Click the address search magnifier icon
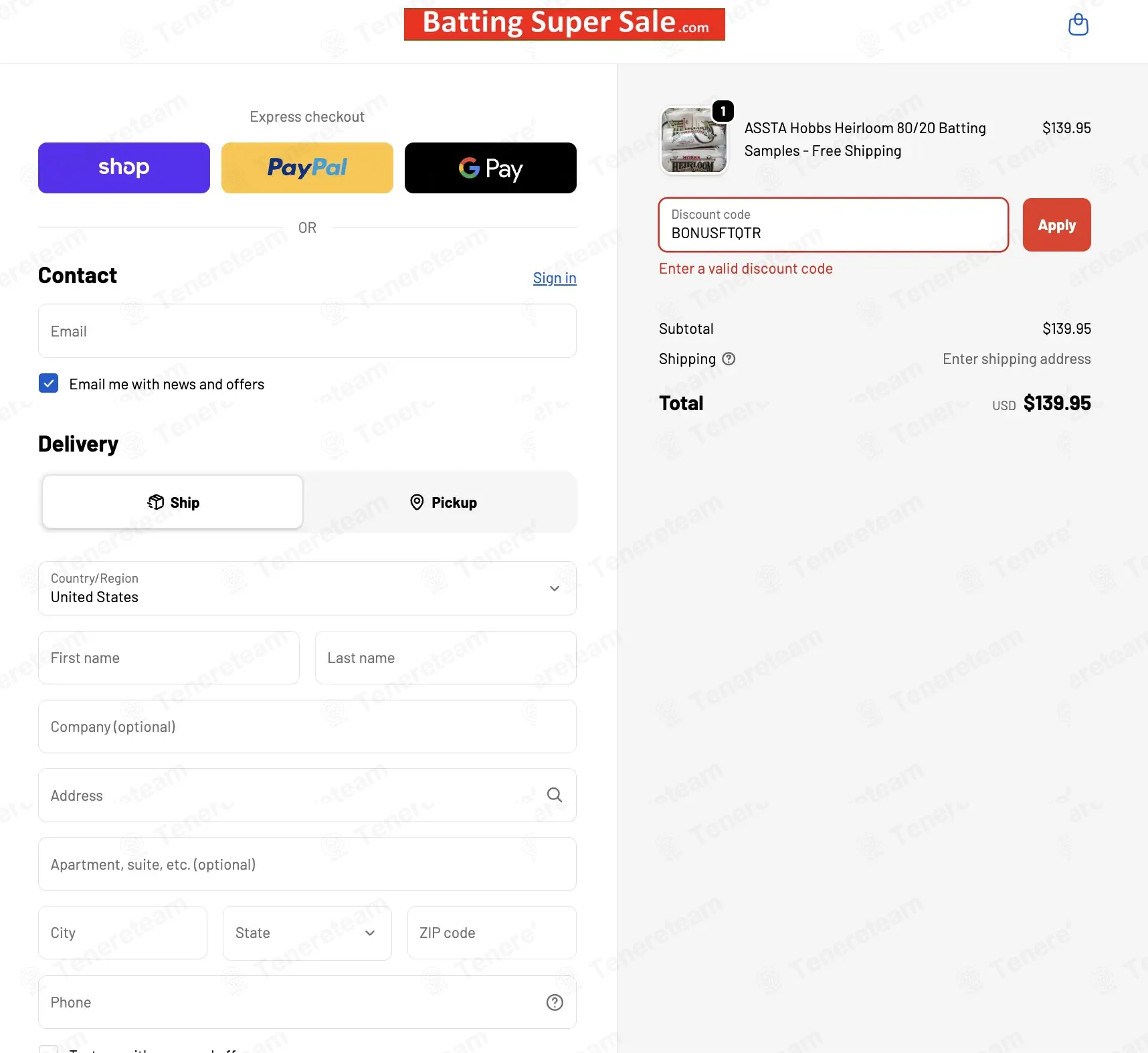Viewport: 1148px width, 1053px height. pyautogui.click(x=555, y=795)
